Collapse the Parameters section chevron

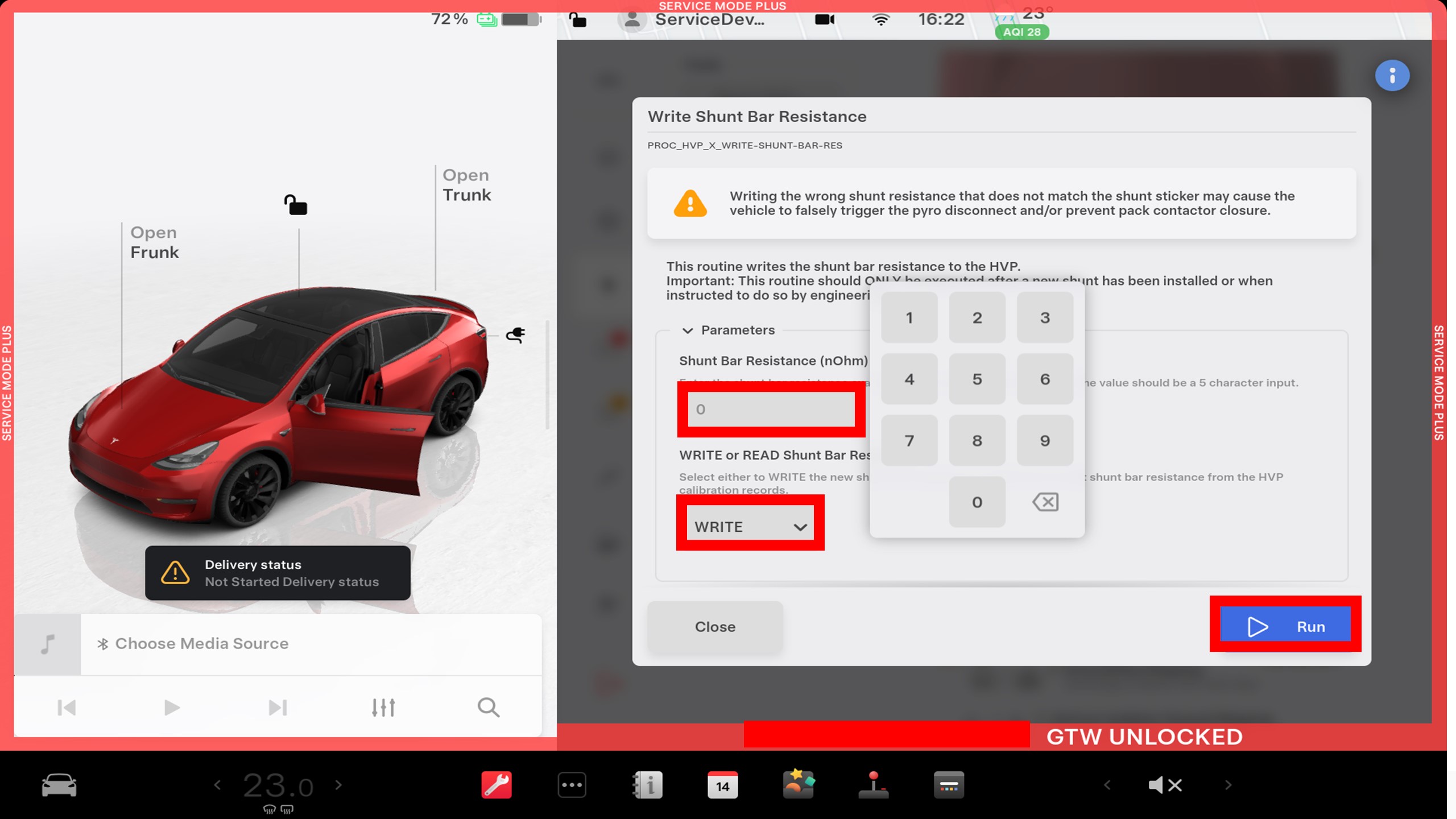pos(688,330)
